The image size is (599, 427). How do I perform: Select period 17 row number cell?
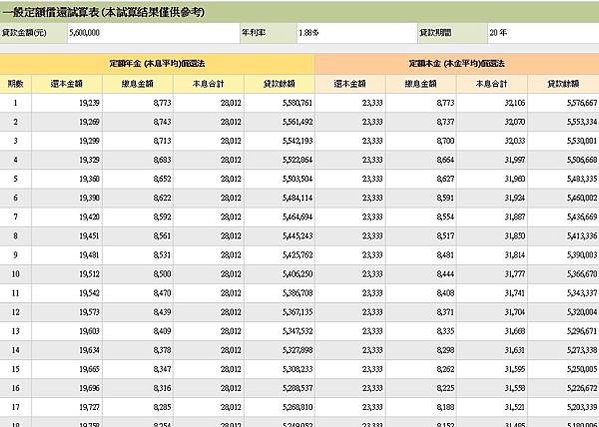pos(15,407)
